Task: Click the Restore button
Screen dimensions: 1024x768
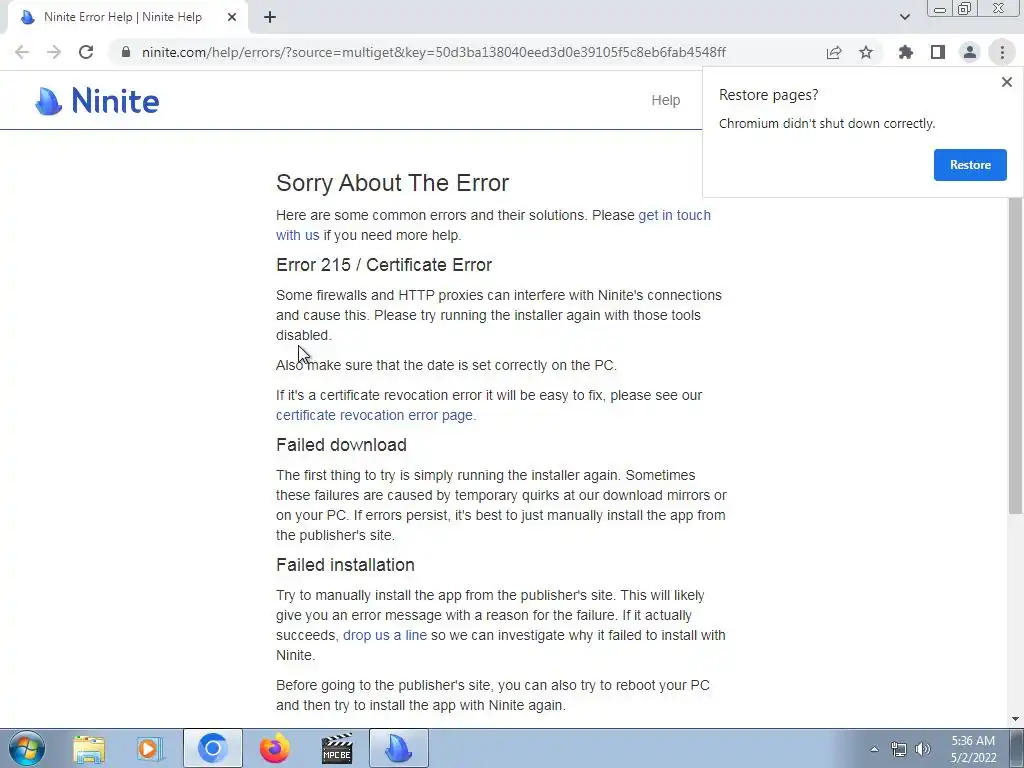Action: pyautogui.click(x=970, y=165)
